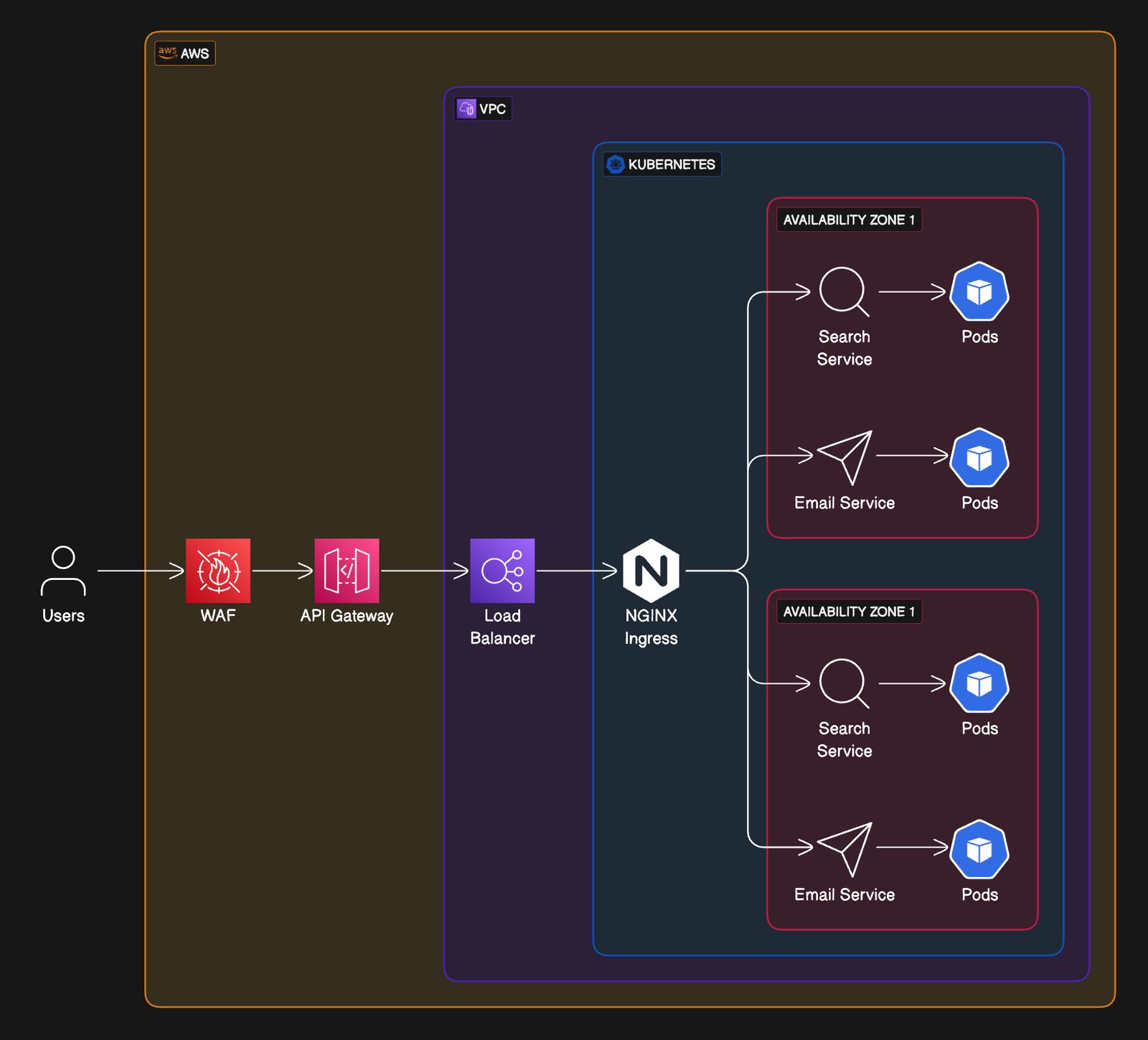
Task: Click Pods label under upper zone Search pods
Action: 979,337
